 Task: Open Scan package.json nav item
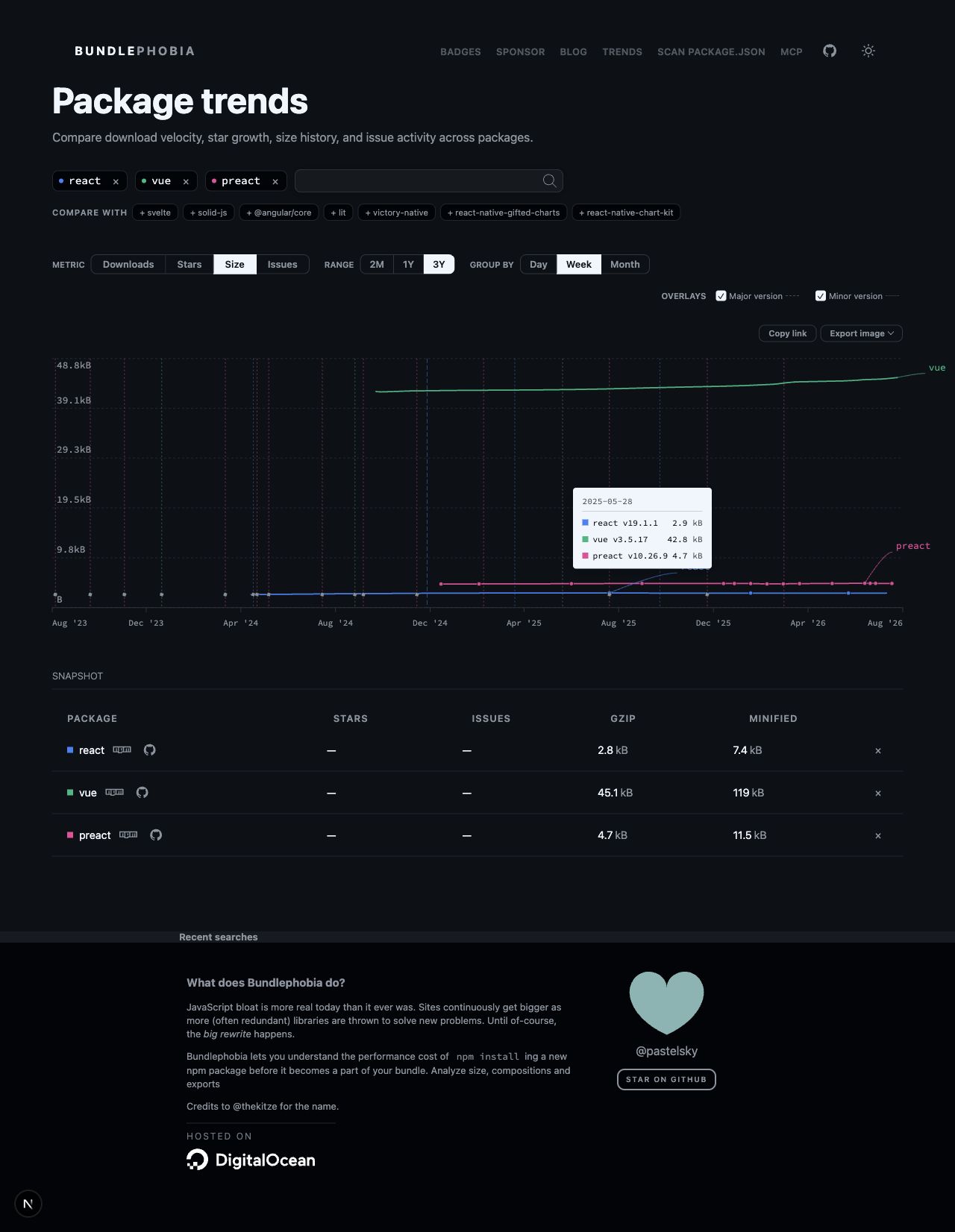pyautogui.click(x=711, y=51)
